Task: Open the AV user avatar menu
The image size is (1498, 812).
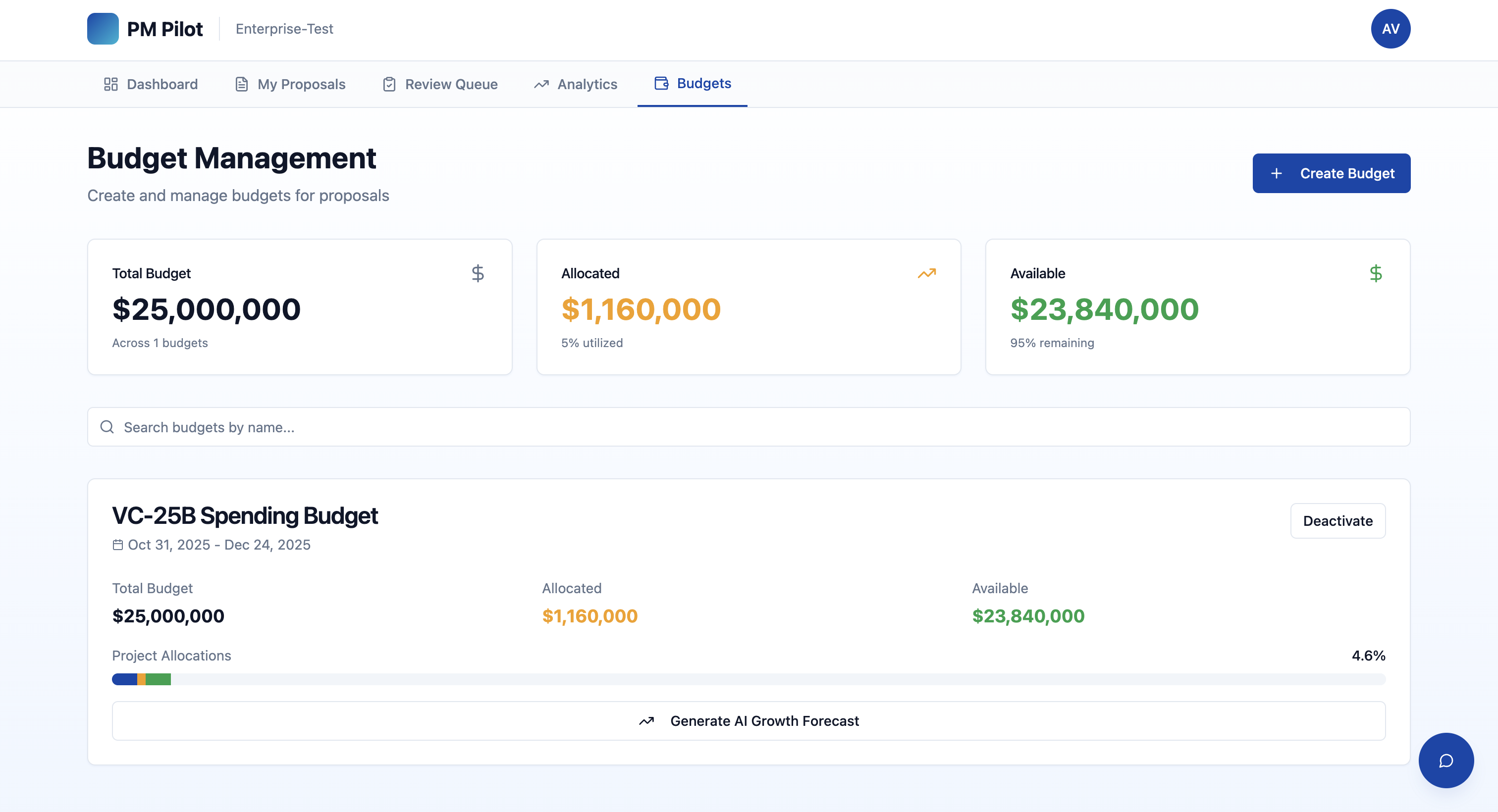Action: pyautogui.click(x=1390, y=29)
